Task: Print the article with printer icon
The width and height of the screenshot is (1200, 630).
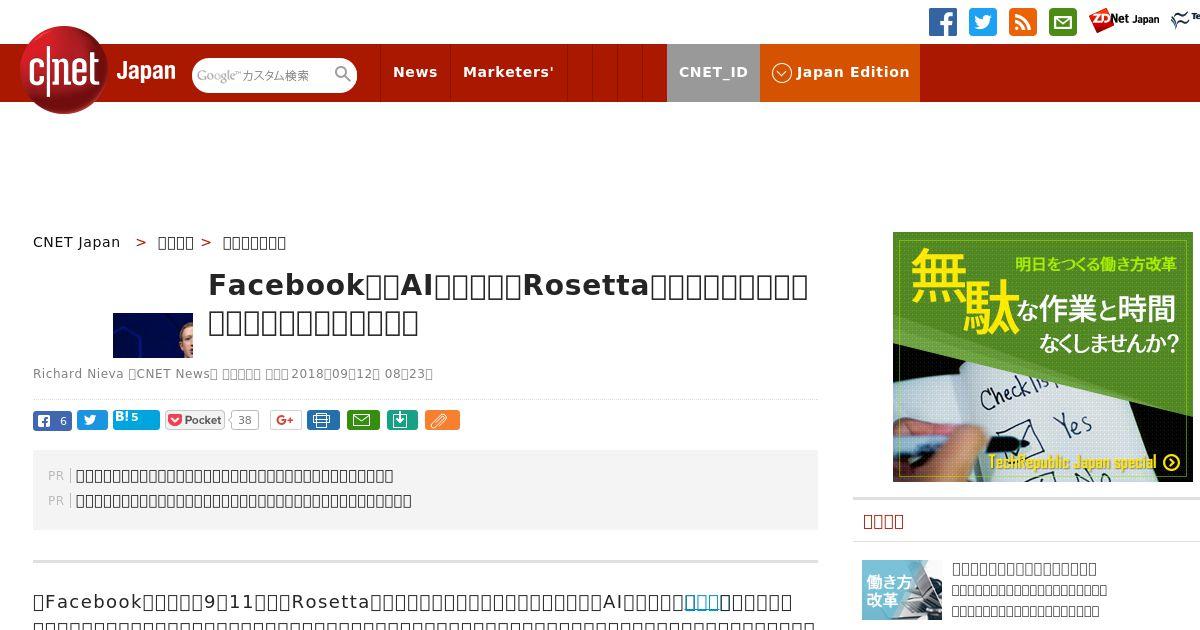Action: [x=323, y=420]
